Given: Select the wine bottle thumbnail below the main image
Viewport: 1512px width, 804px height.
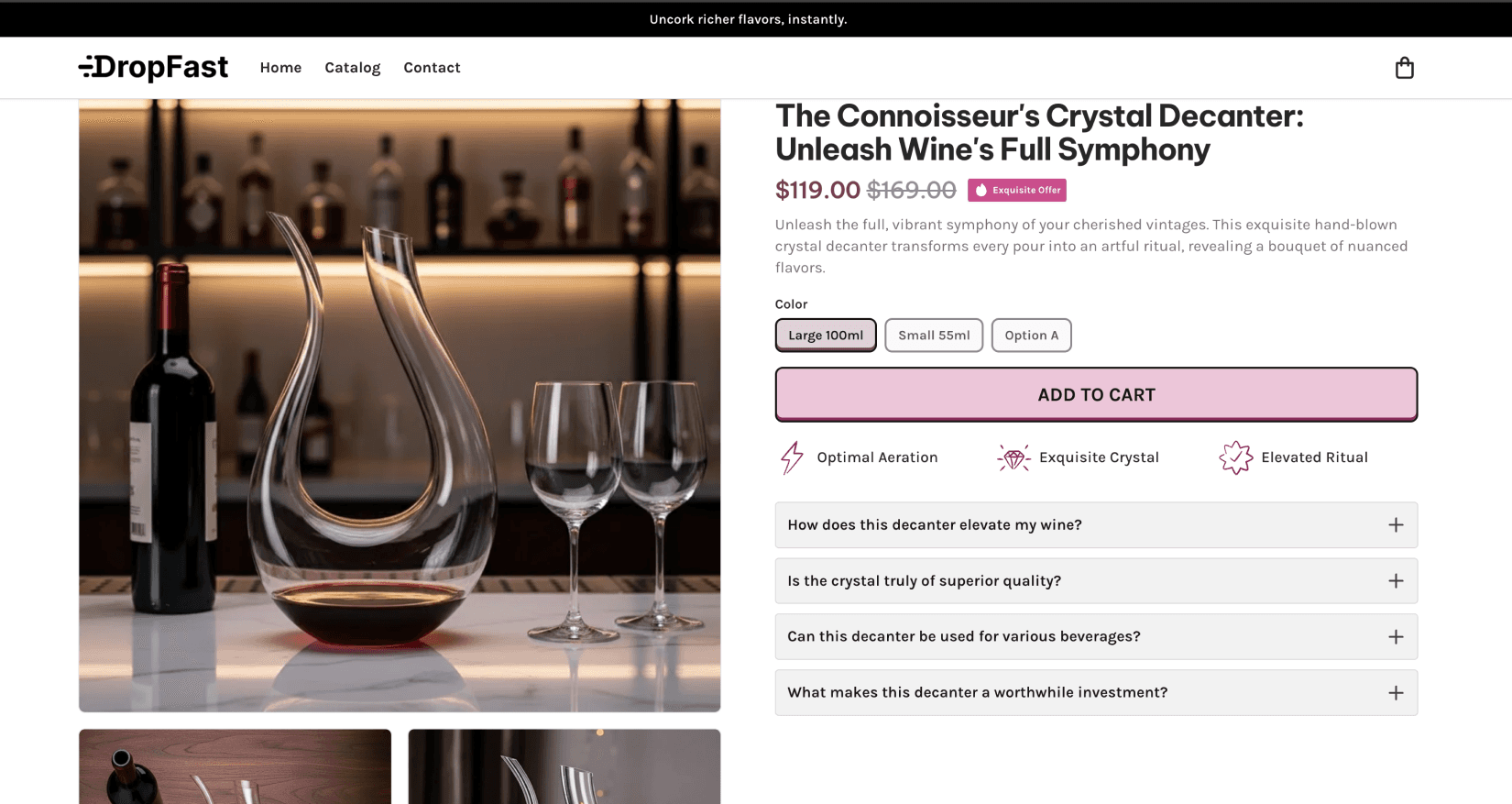Looking at the screenshot, I should pos(235,767).
